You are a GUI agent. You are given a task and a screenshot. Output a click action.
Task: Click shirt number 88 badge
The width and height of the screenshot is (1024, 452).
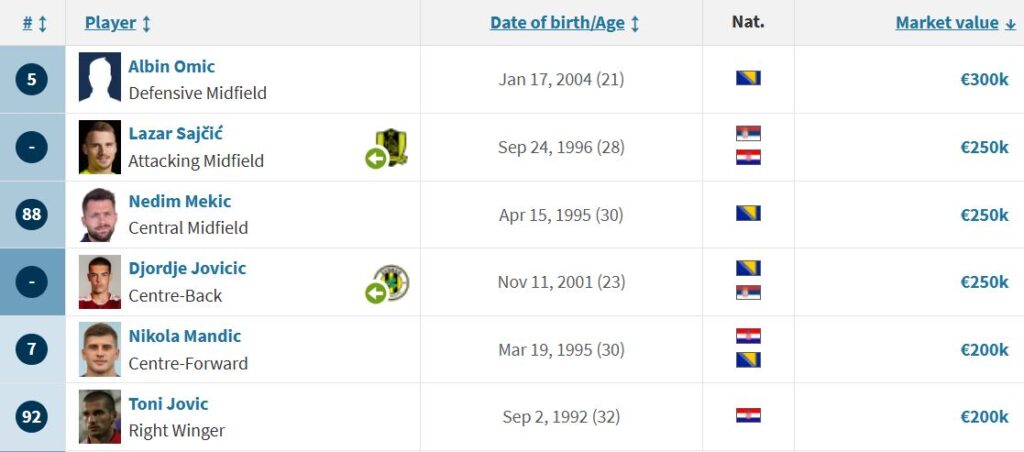tap(31, 214)
